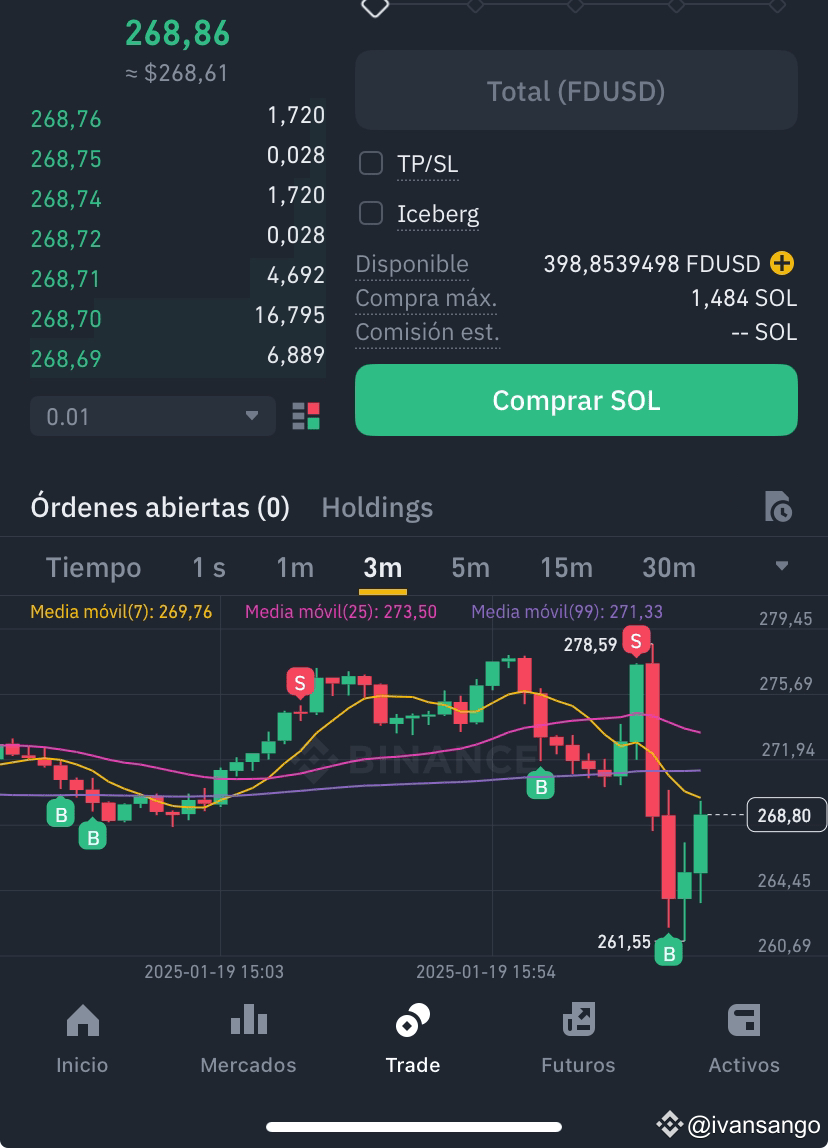Image resolution: width=828 pixels, height=1148 pixels.
Task: Select the 268,76 bid price row
Action: [x=178, y=117]
